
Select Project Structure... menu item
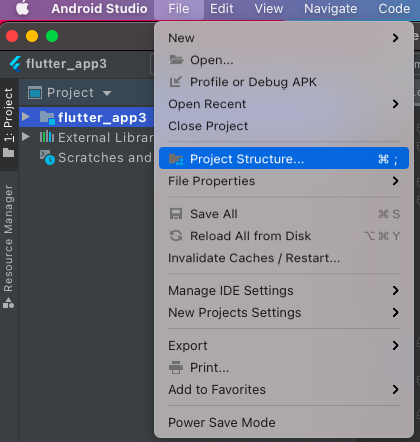coord(284,158)
